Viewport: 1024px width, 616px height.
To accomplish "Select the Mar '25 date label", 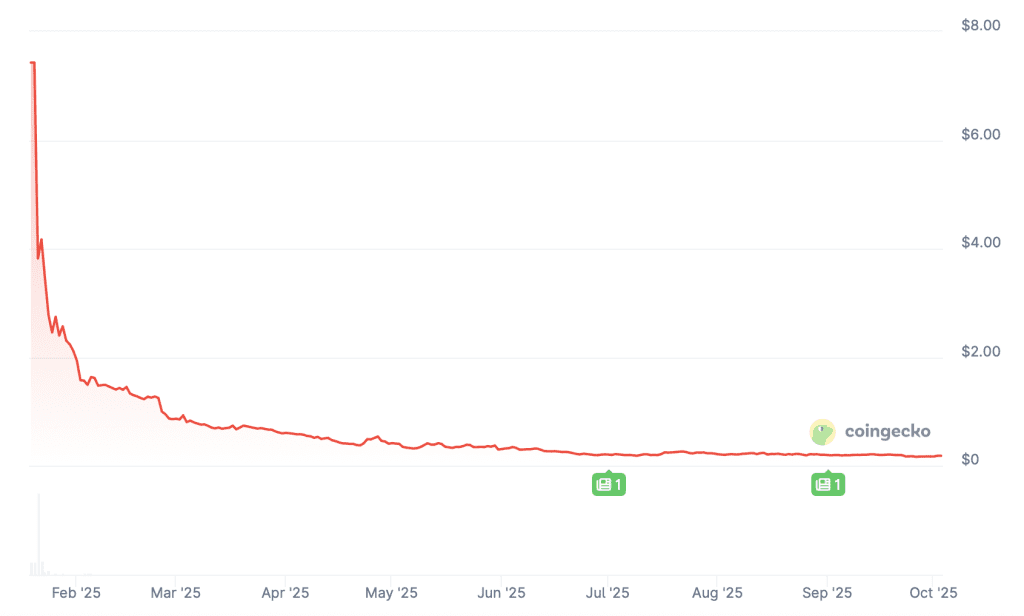I will coord(175,593).
